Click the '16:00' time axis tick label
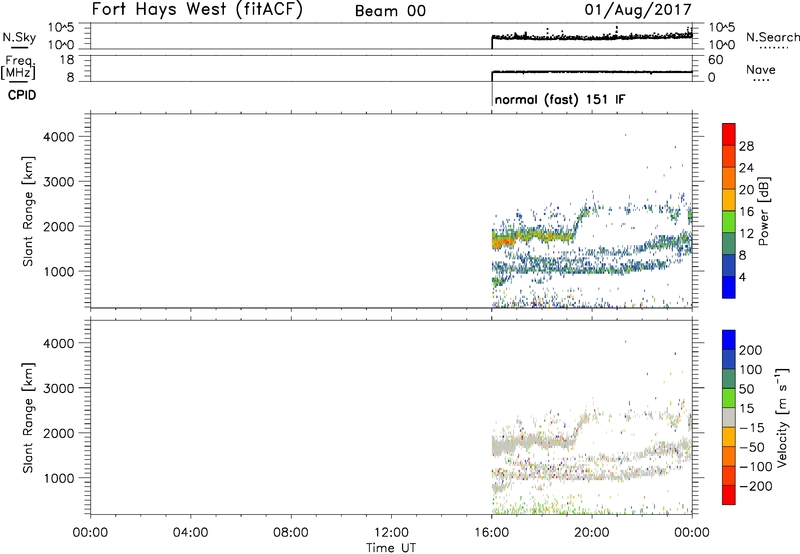Screen dimensions: 800x554 [491, 533]
